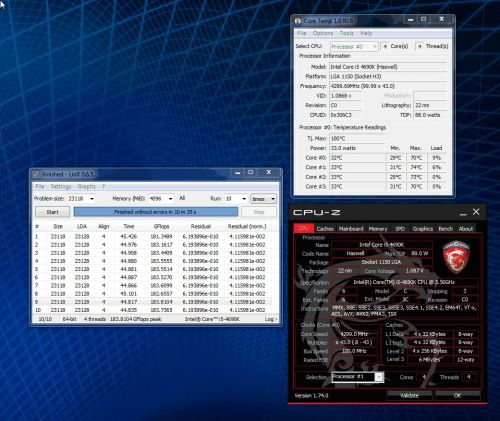Select result row 9 with 183.8104 GFlops

click(152, 302)
